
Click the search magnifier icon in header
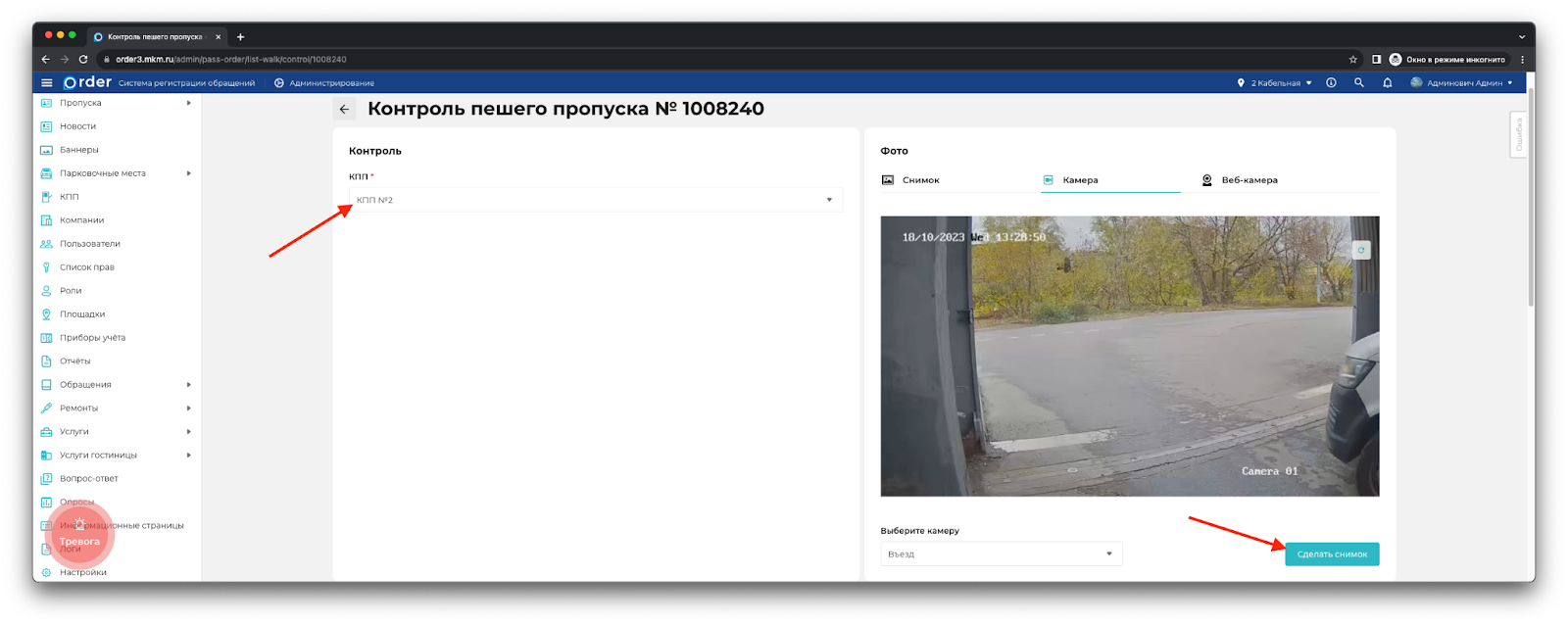click(1359, 83)
